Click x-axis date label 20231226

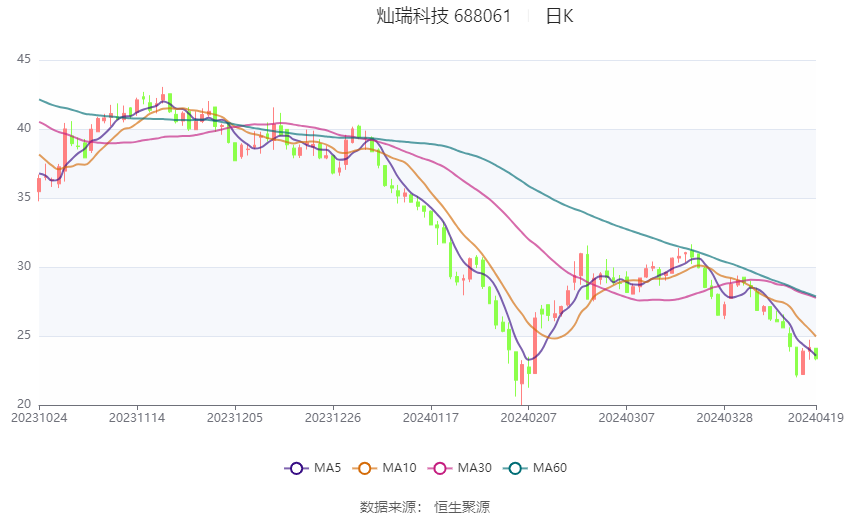333,418
